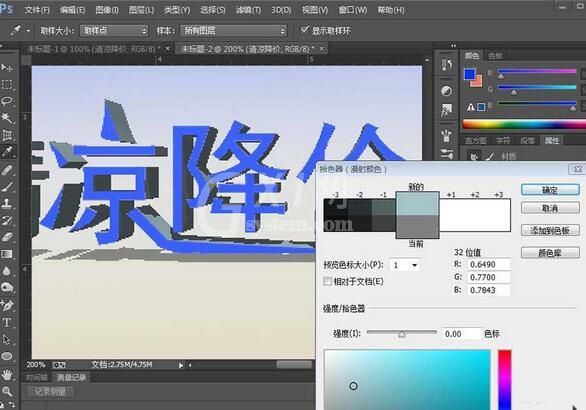
Task: Select the Gradient tool
Action: point(7,254)
